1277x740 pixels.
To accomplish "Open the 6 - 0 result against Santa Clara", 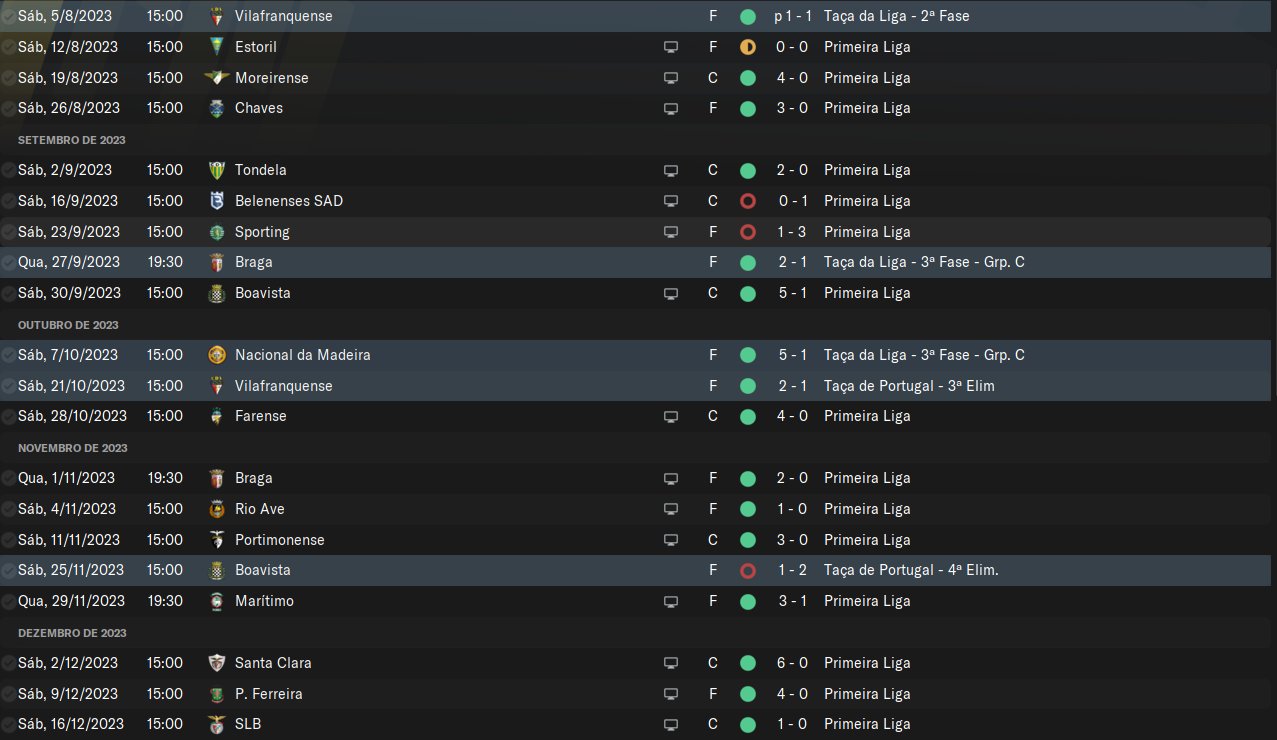I will [792, 663].
